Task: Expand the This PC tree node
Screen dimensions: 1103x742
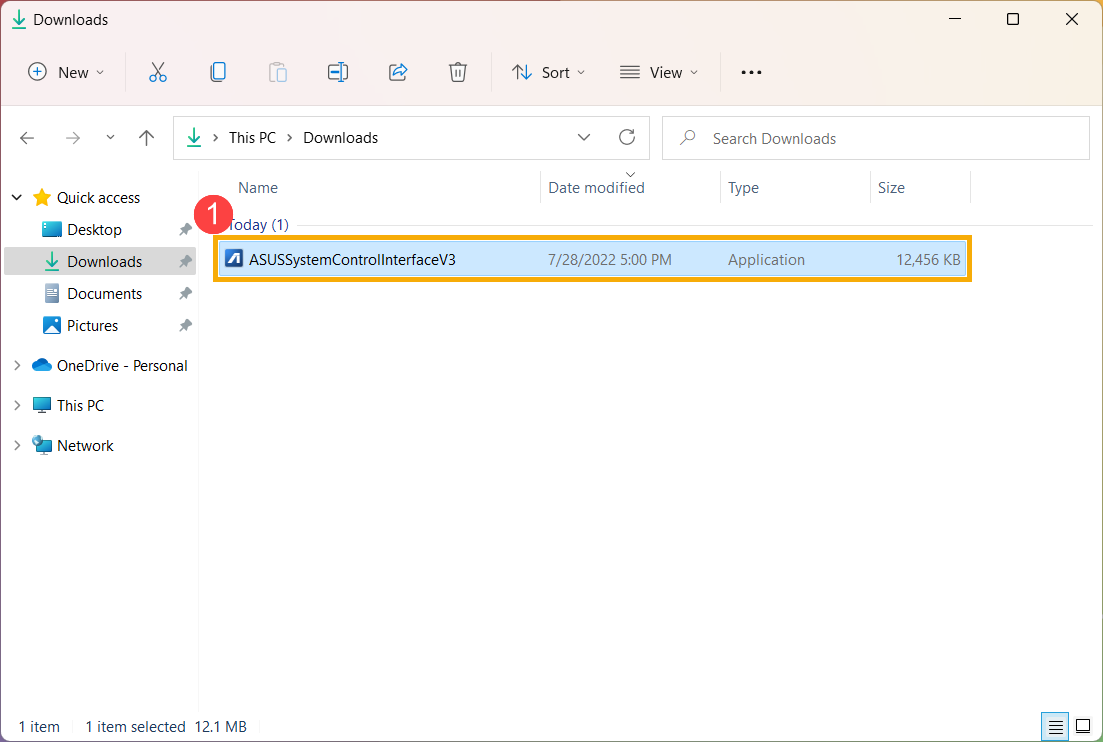Action: pos(17,406)
